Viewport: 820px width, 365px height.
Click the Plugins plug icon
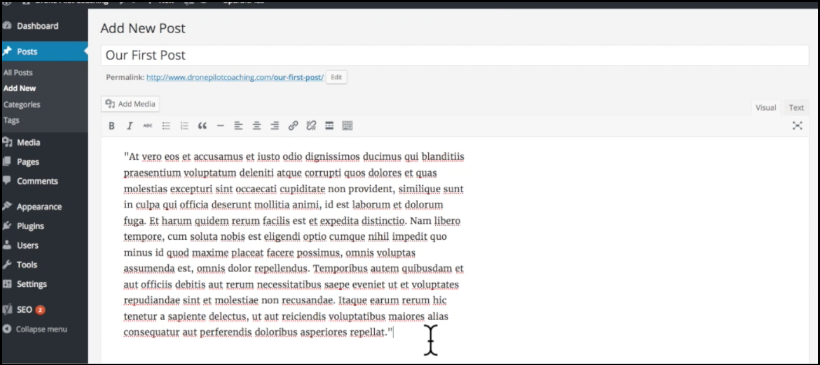pyautogui.click(x=7, y=226)
